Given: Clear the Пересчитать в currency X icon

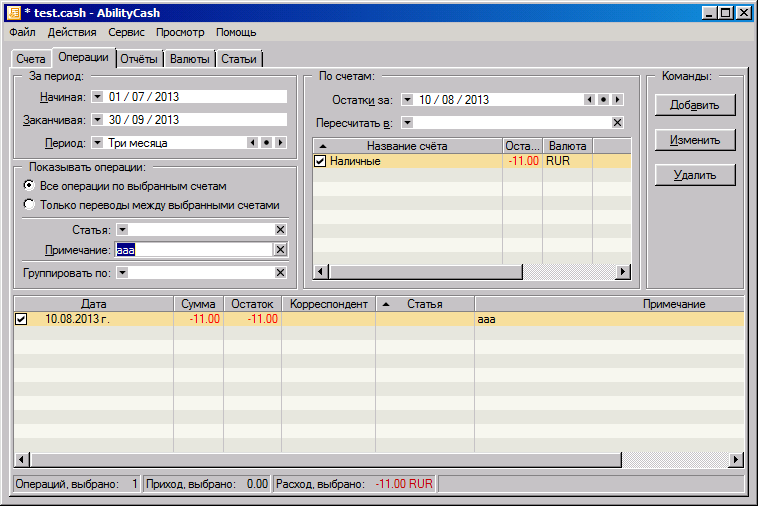Looking at the screenshot, I should click(x=617, y=123).
